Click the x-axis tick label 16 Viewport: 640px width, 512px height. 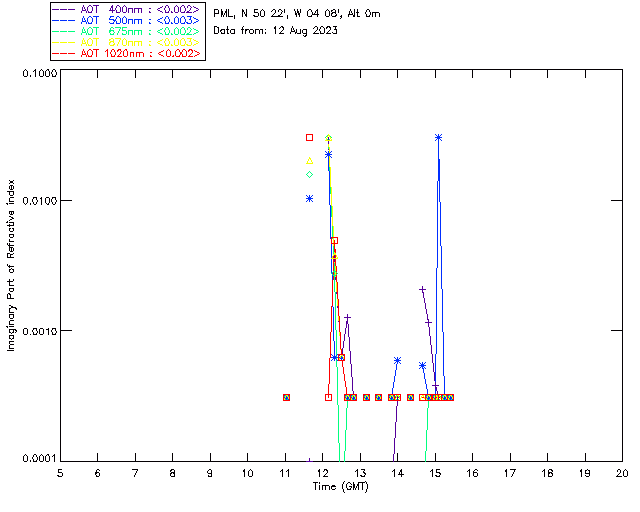[x=472, y=473]
